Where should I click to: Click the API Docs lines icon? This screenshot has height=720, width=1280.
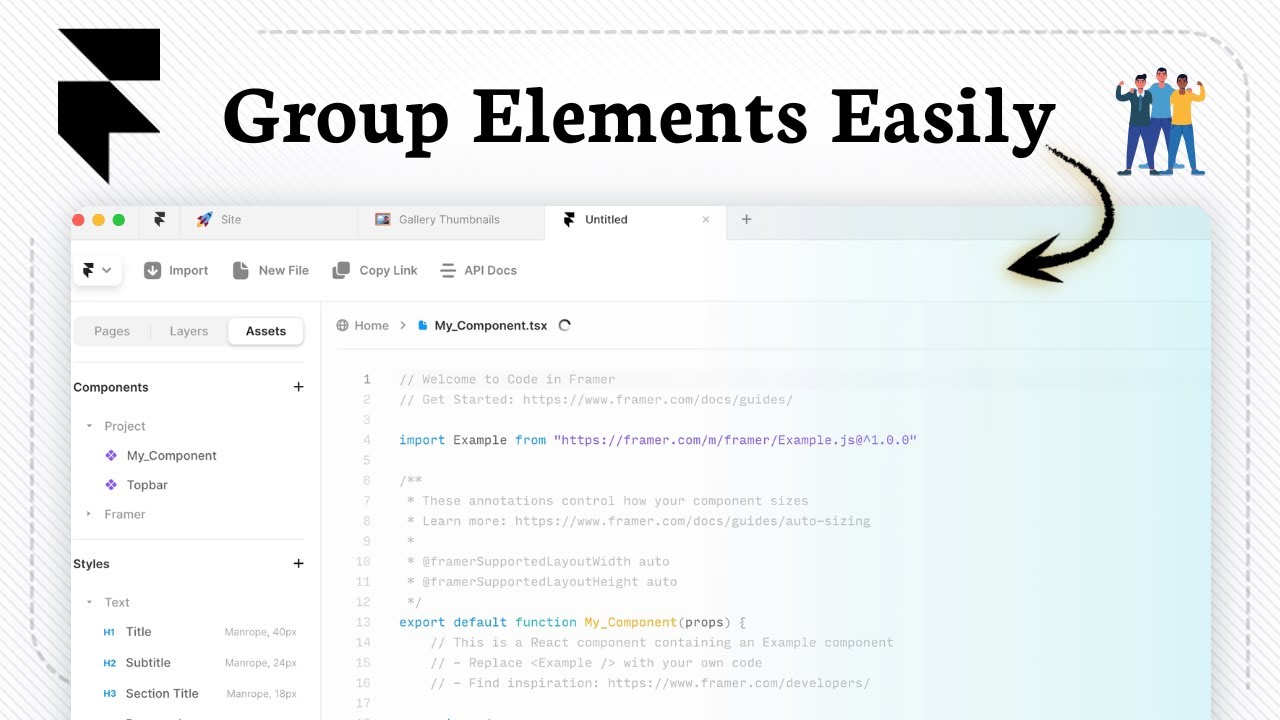(x=447, y=270)
